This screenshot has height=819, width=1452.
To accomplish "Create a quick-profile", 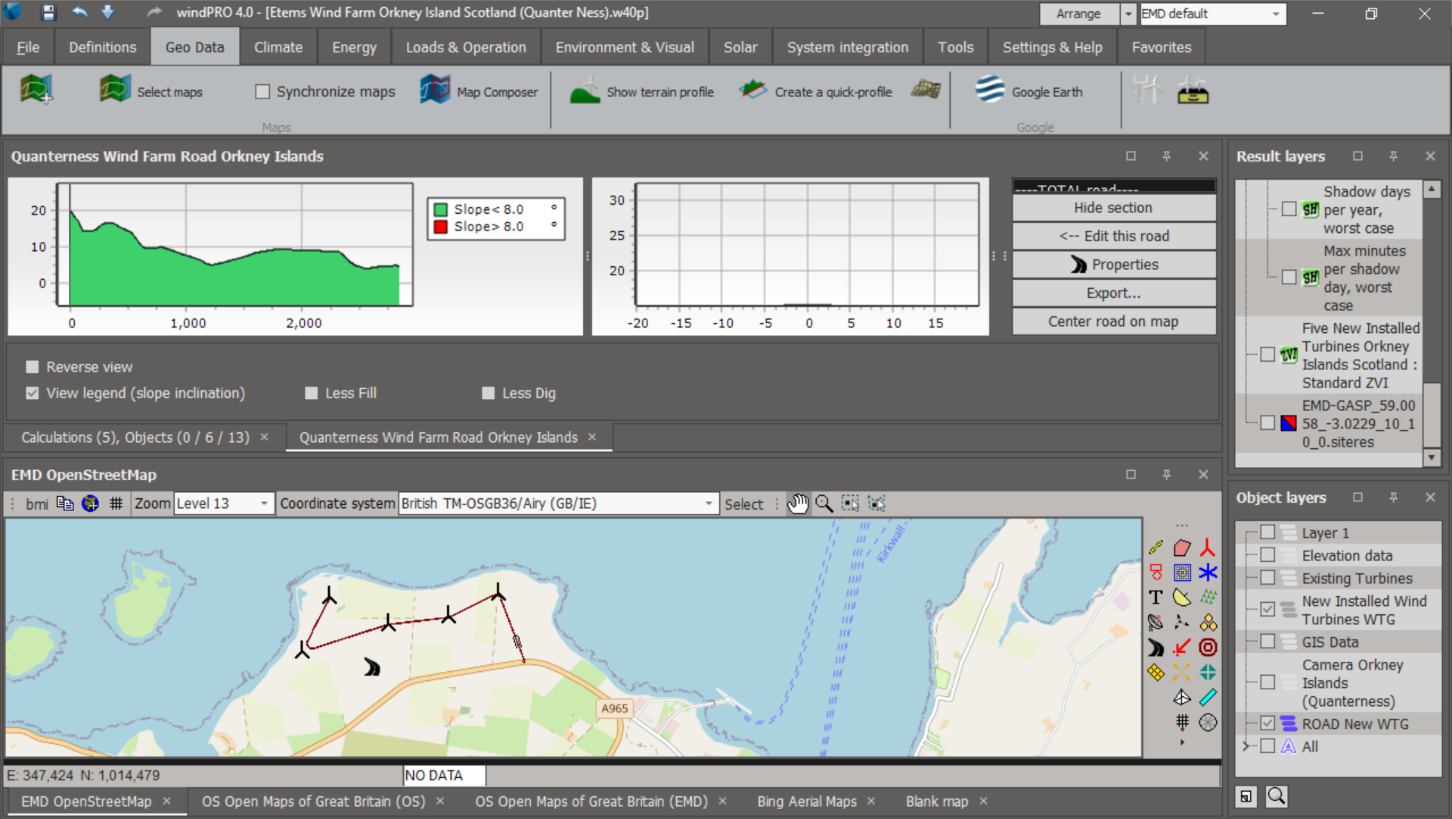I will pyautogui.click(x=815, y=91).
